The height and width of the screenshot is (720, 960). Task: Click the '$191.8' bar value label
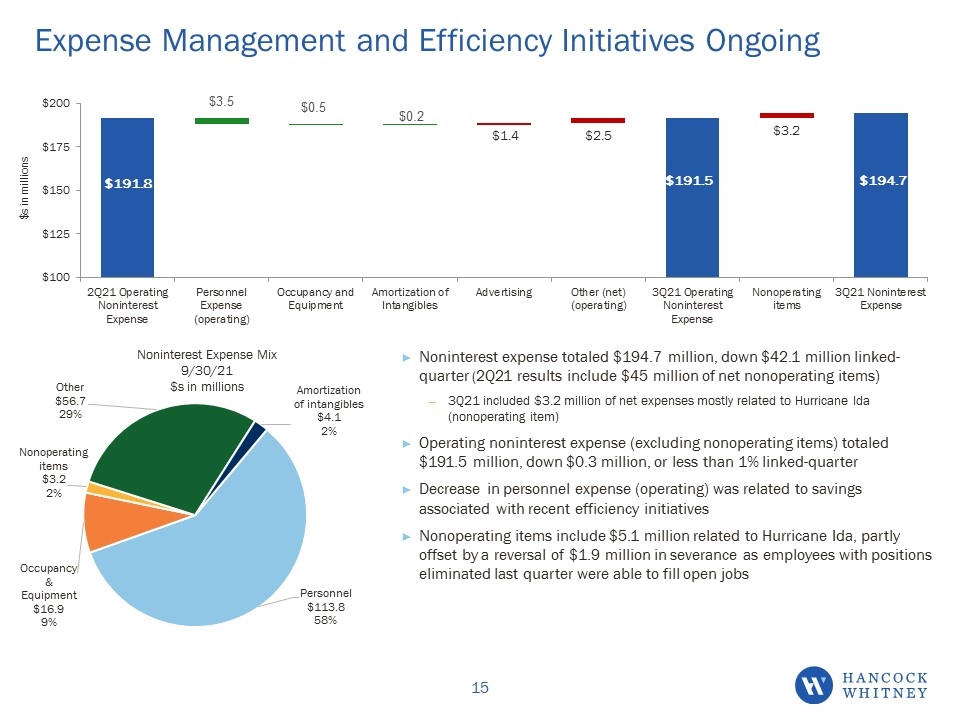[x=128, y=184]
